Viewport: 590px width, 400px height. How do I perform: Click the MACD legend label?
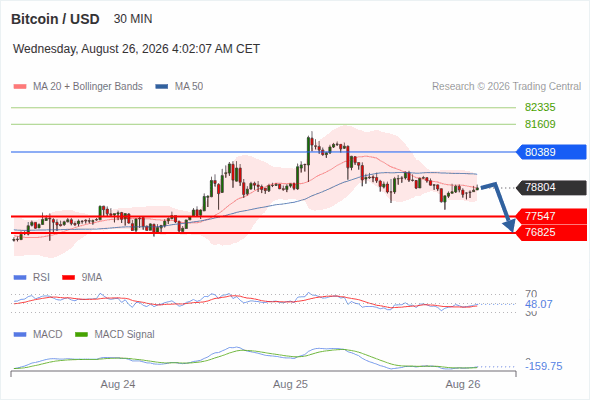coord(47,335)
